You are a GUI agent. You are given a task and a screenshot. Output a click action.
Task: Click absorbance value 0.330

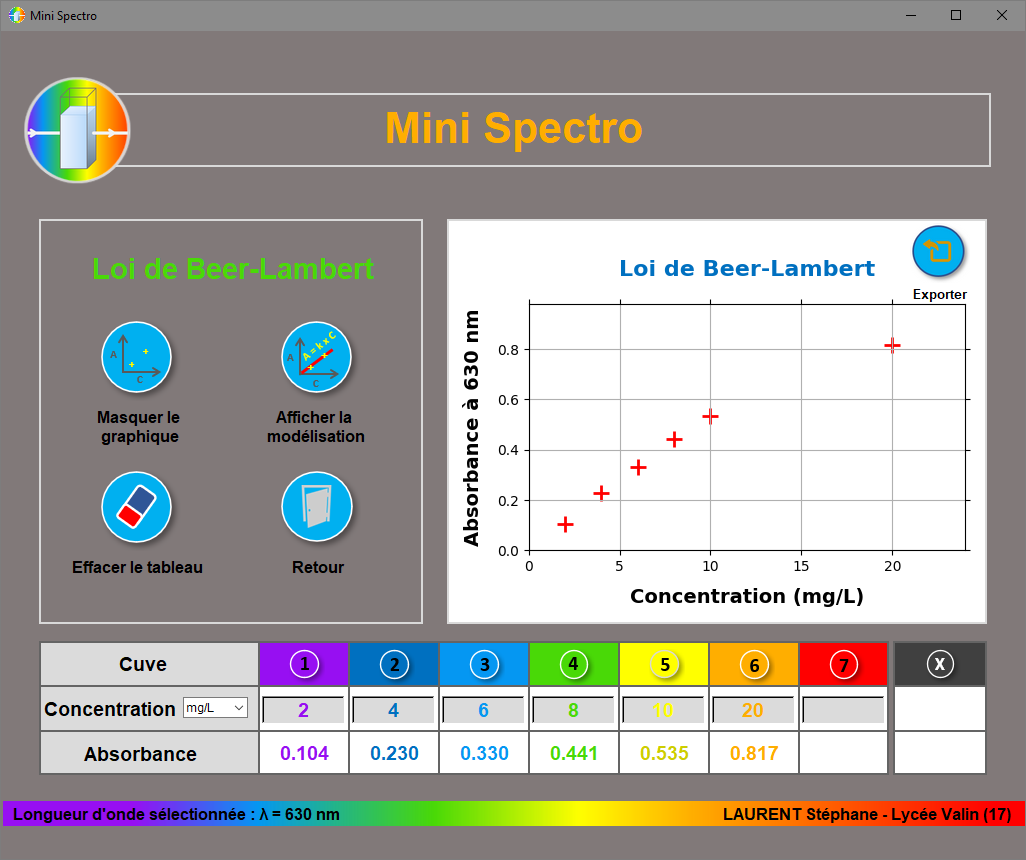(x=484, y=753)
